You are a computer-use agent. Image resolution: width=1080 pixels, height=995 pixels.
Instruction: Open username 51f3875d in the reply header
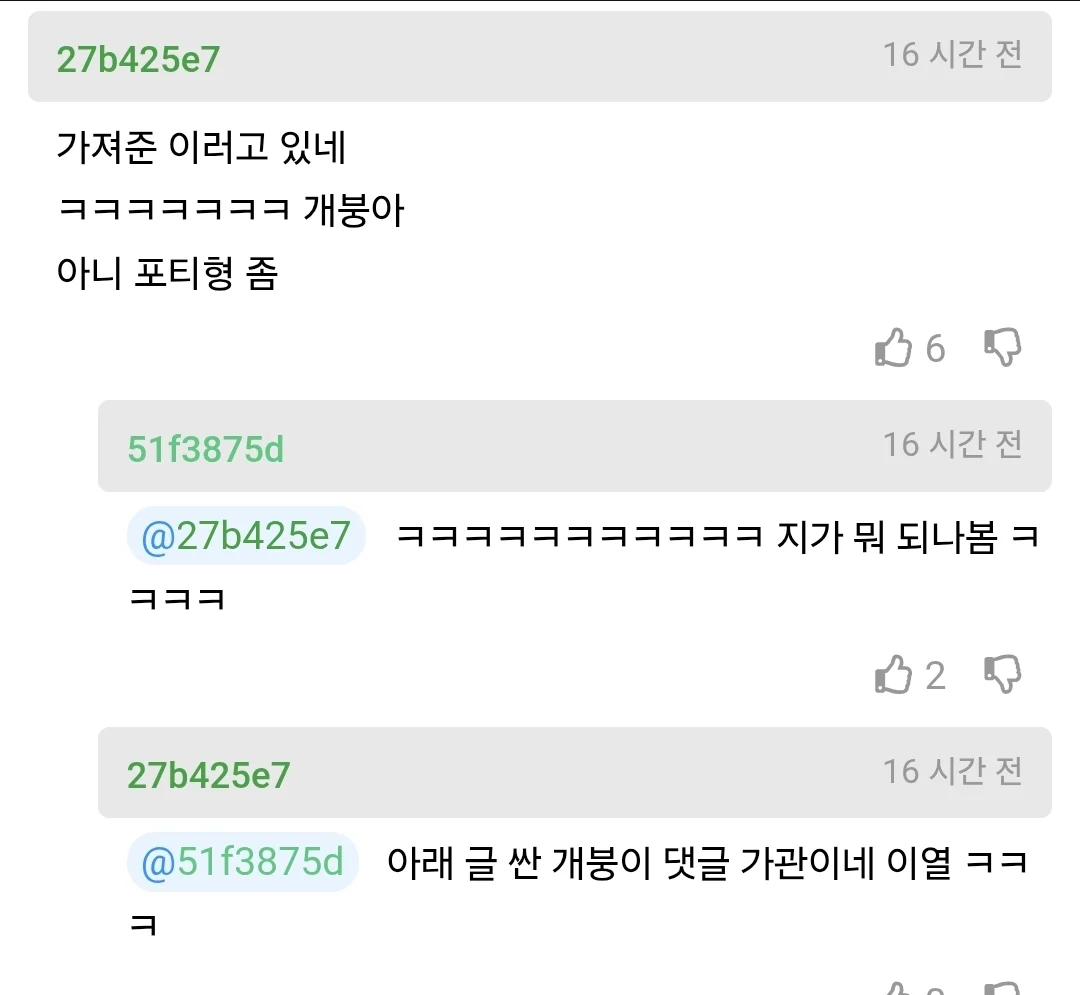point(206,449)
